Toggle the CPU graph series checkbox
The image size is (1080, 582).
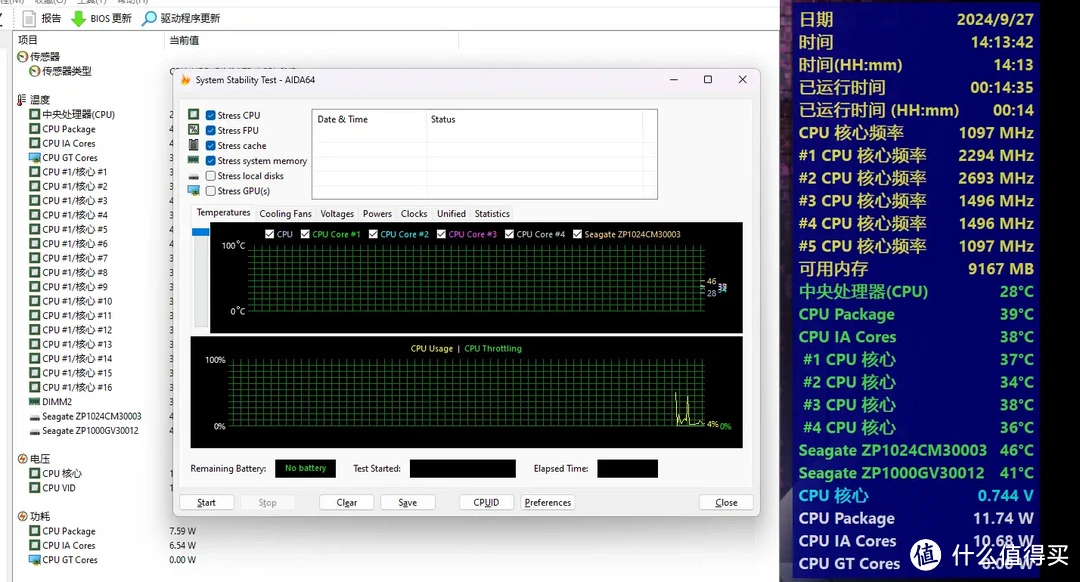[x=269, y=234]
